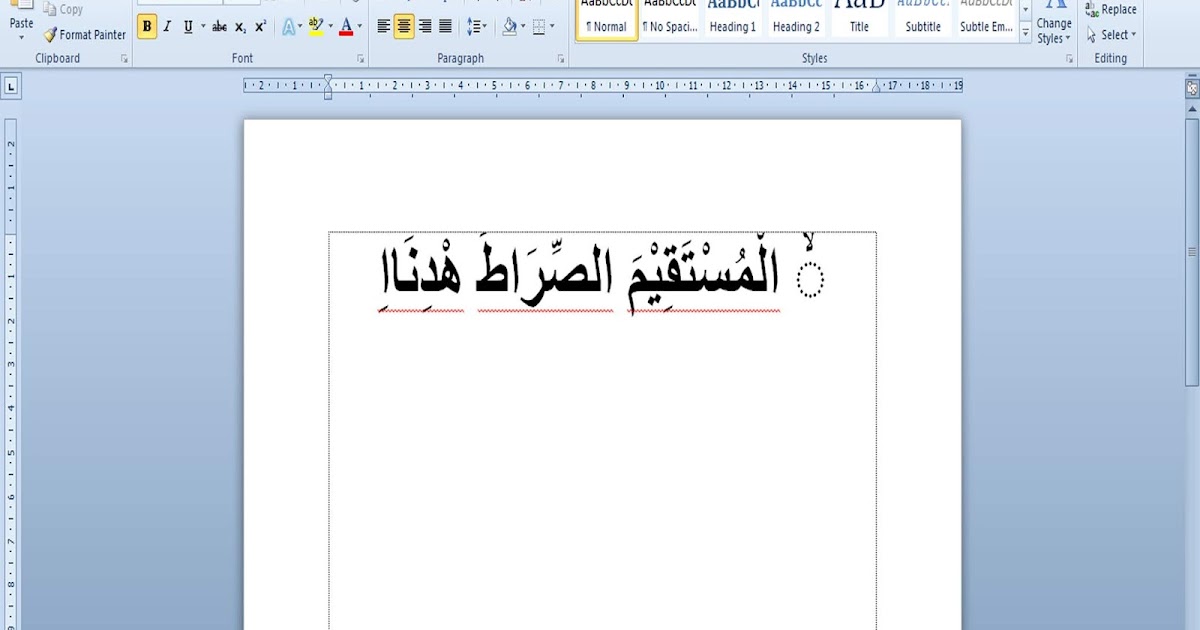Apply strikethrough to the text
Image resolution: width=1200 pixels, height=630 pixels.
[x=219, y=26]
